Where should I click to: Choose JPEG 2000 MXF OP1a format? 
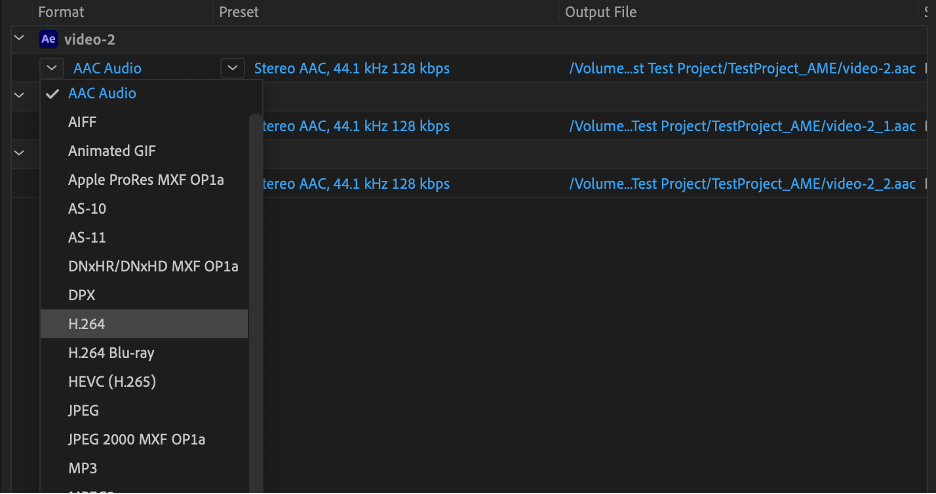click(144, 439)
